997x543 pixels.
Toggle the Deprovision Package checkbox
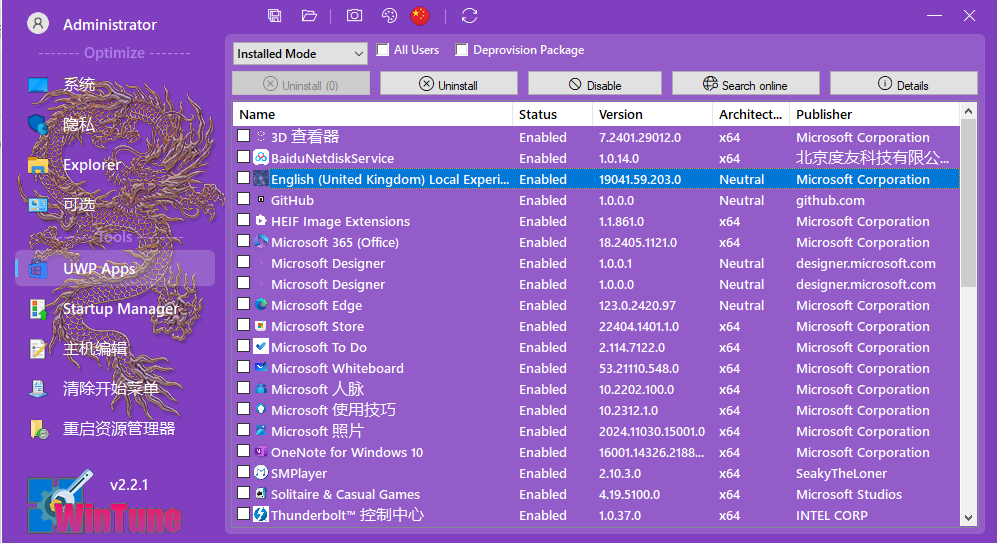point(462,50)
